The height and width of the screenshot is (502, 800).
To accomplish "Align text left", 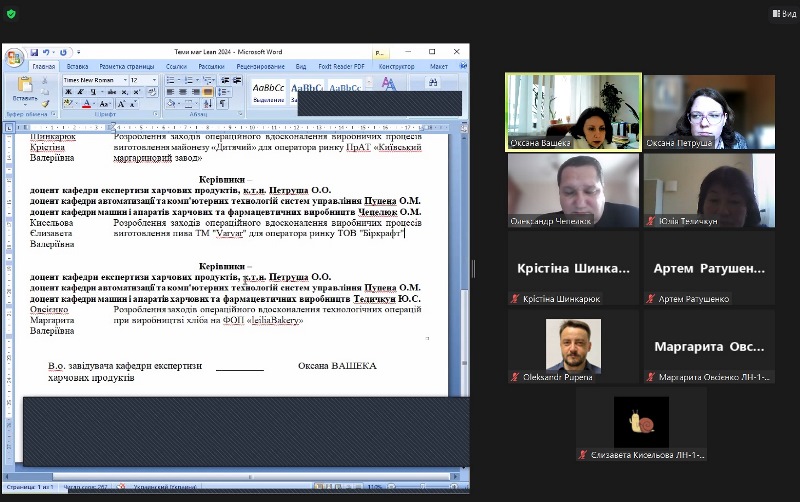I will coord(170,92).
